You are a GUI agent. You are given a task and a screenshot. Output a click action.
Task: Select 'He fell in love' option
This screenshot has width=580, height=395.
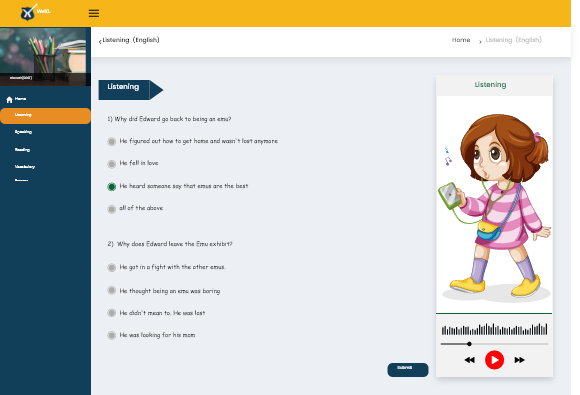coord(111,164)
